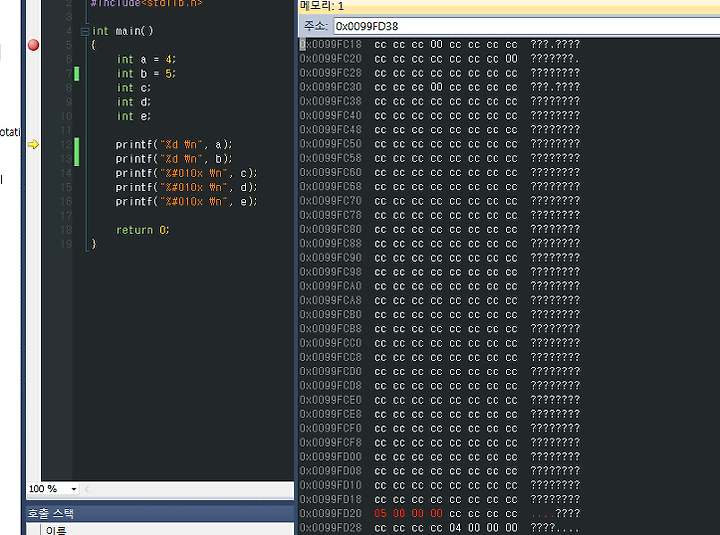The image size is (720, 535).
Task: Click the printf statement printing variable c
Action: 186,173
